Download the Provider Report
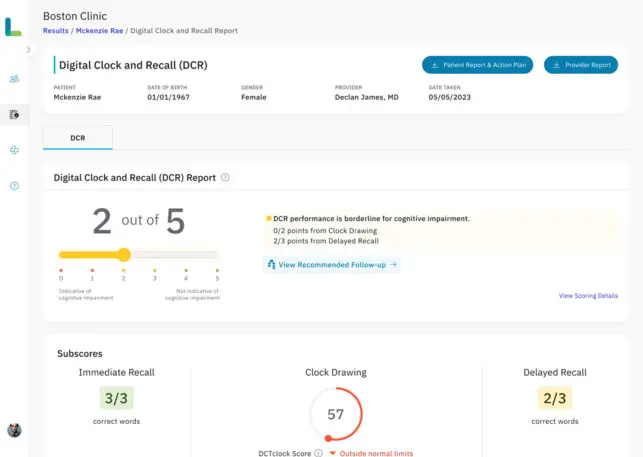This screenshot has height=457, width=643. [x=581, y=65]
